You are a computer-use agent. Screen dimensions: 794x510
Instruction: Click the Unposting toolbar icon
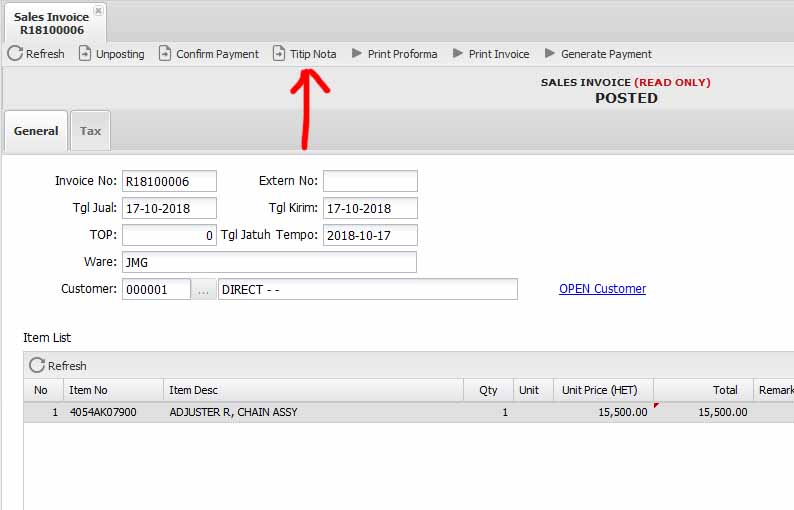point(85,54)
